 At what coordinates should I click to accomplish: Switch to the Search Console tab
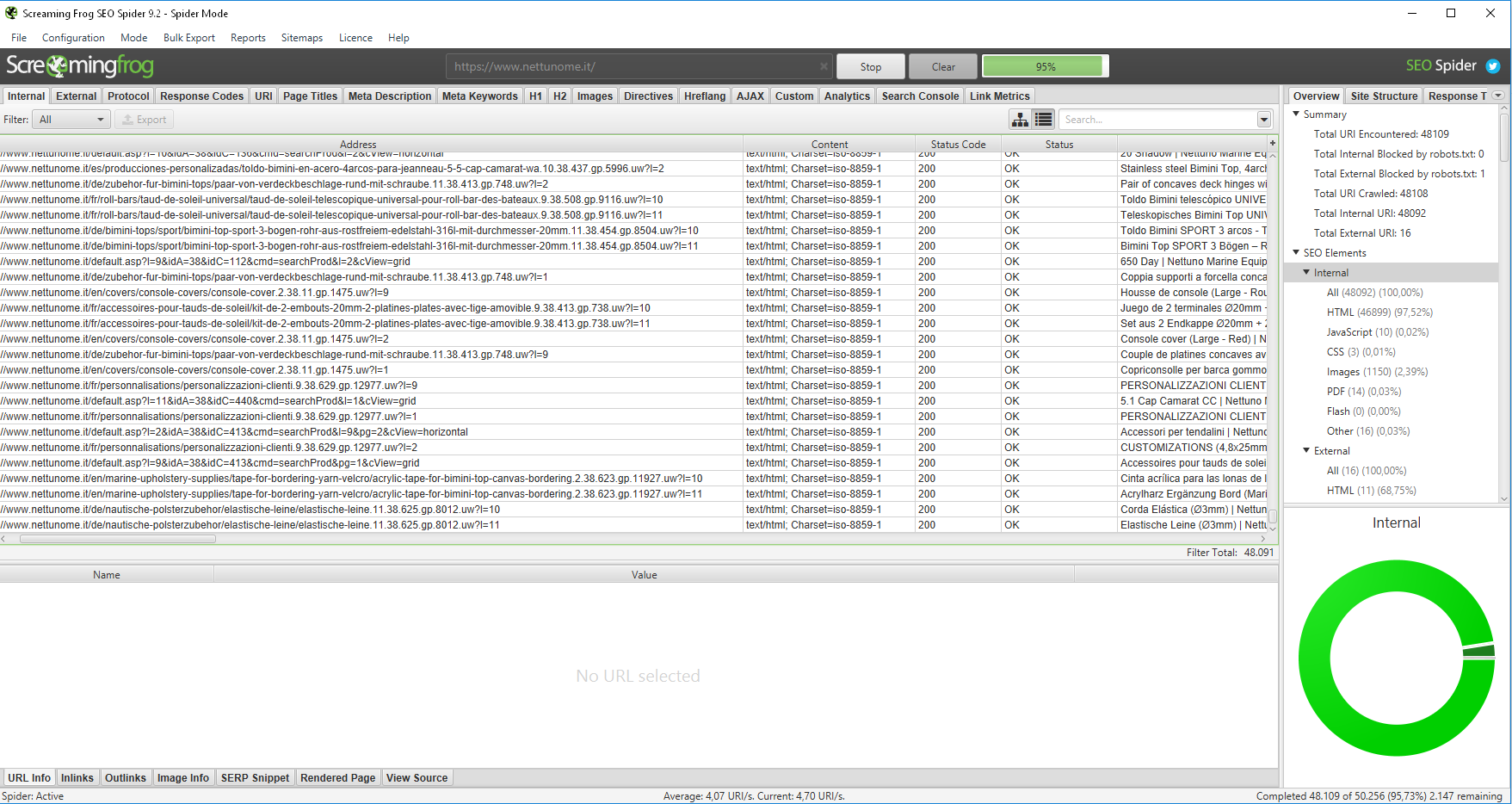[x=920, y=96]
